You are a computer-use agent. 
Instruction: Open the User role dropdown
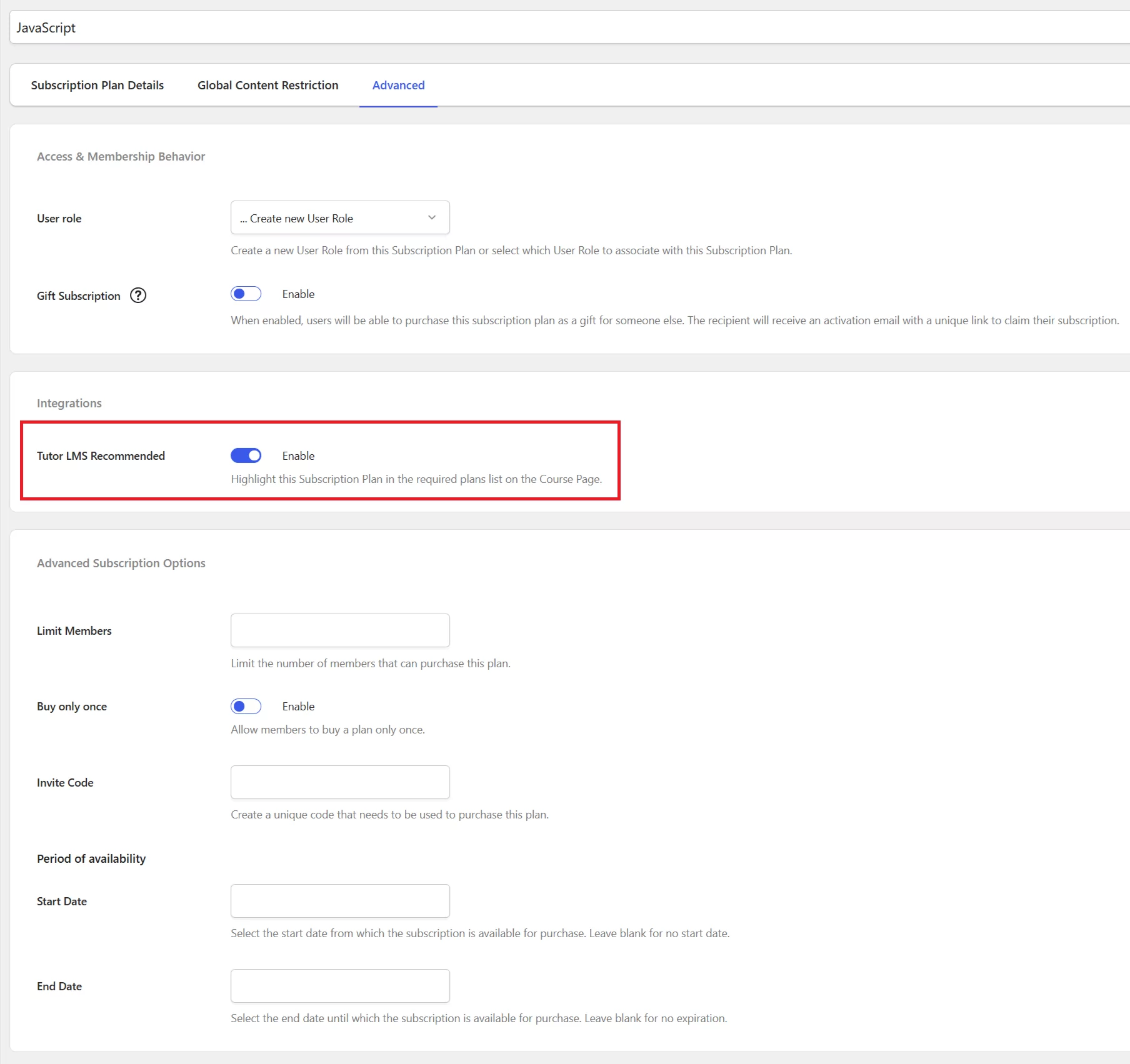[x=340, y=217]
